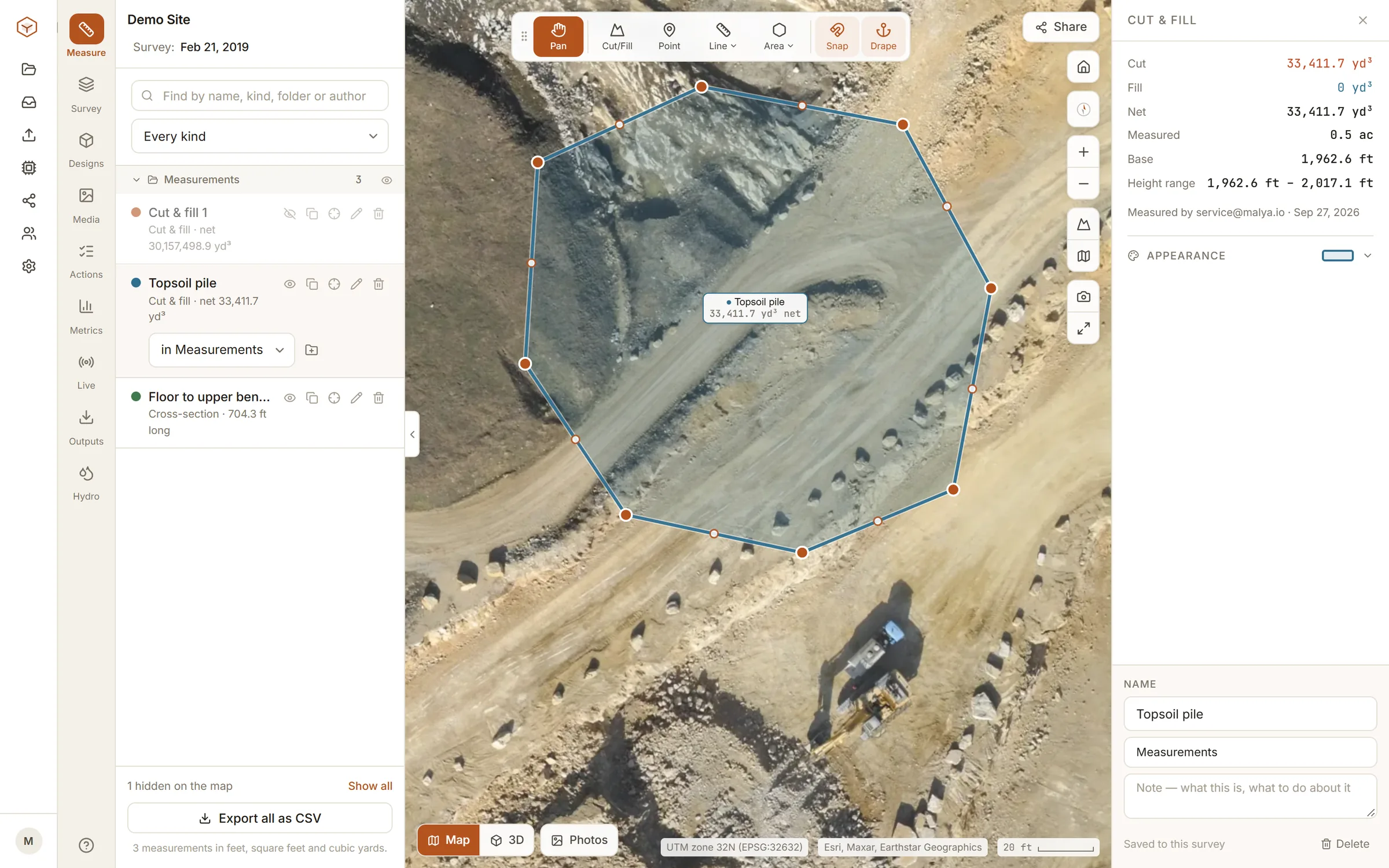This screenshot has width=1389, height=868.
Task: Duplicate the Cut & fill 1 measurement
Action: click(x=312, y=214)
